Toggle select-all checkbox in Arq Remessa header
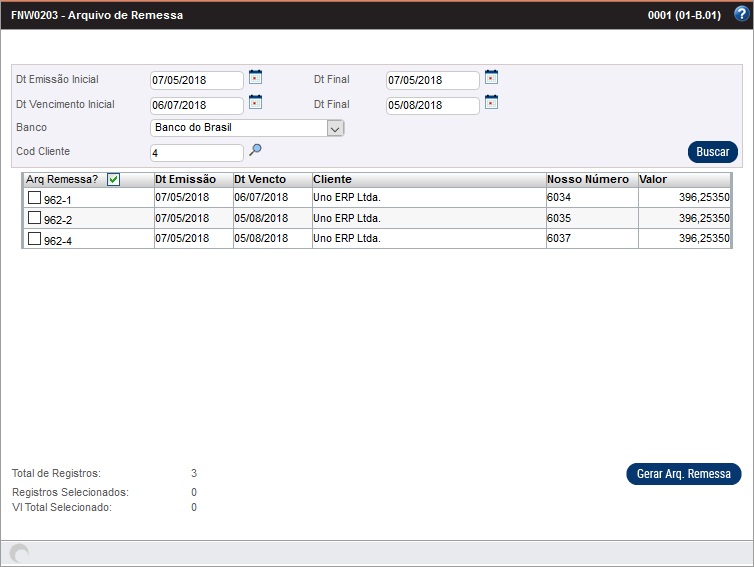Viewport: 754px width, 567px height. (x=114, y=180)
